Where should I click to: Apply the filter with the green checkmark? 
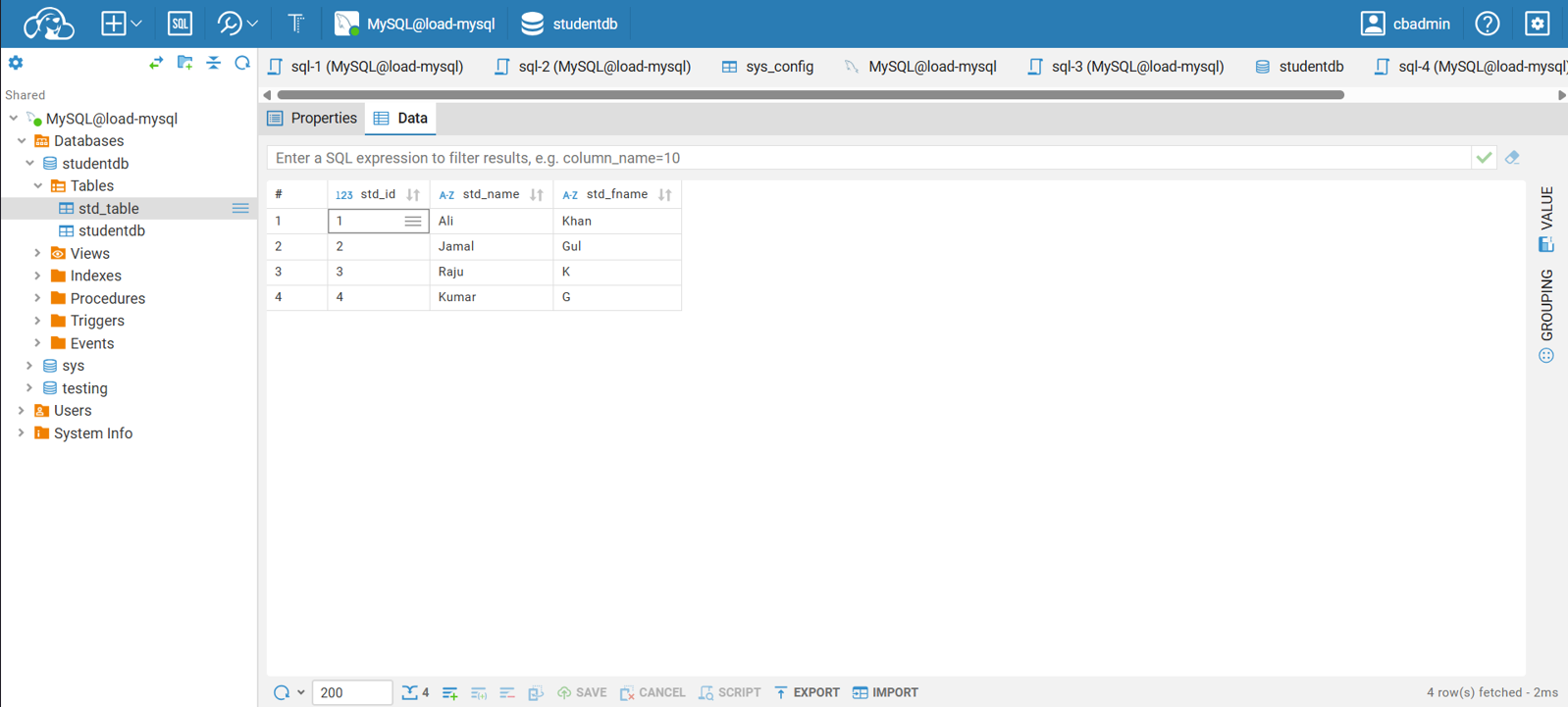click(1484, 158)
